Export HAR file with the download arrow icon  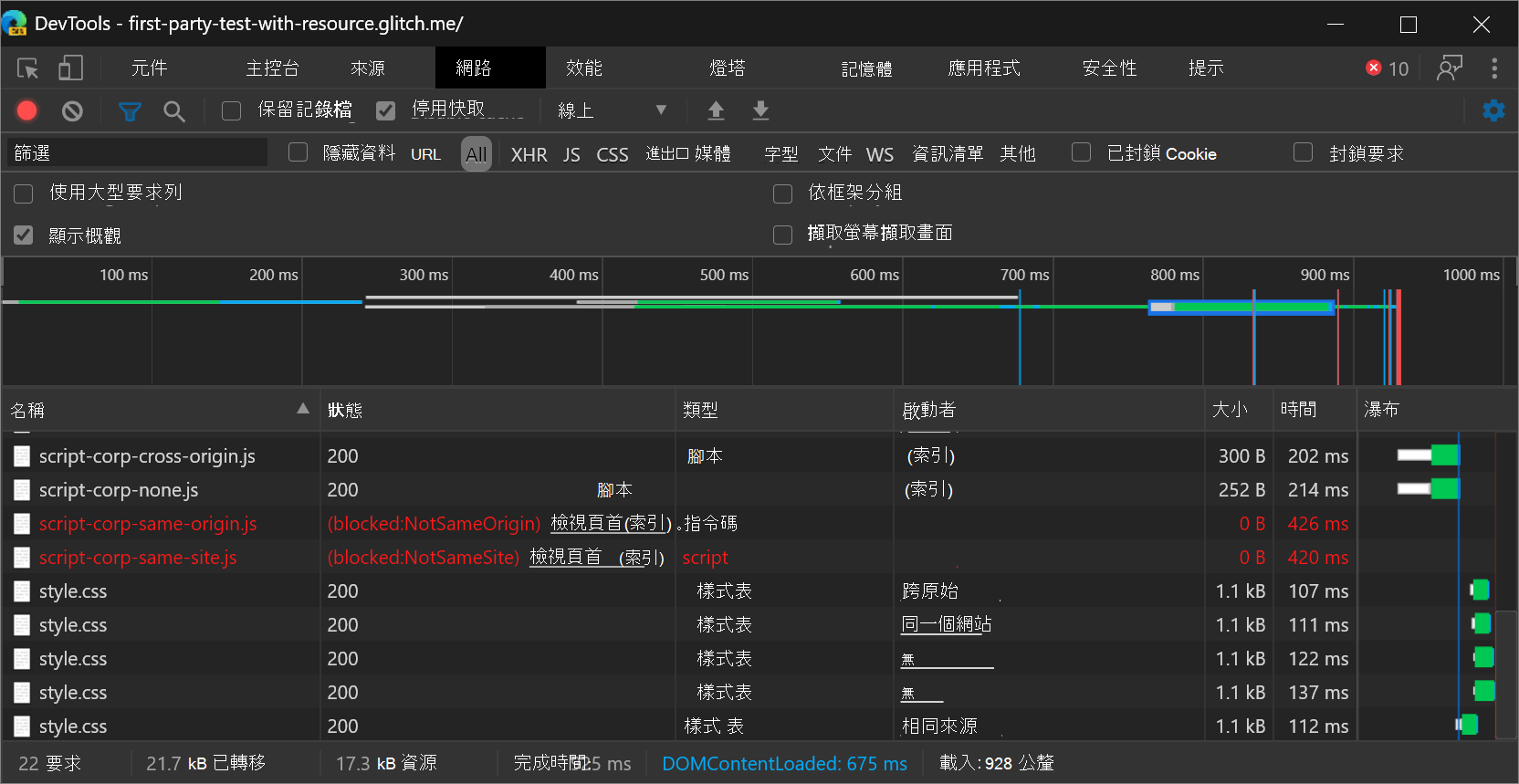(x=760, y=110)
